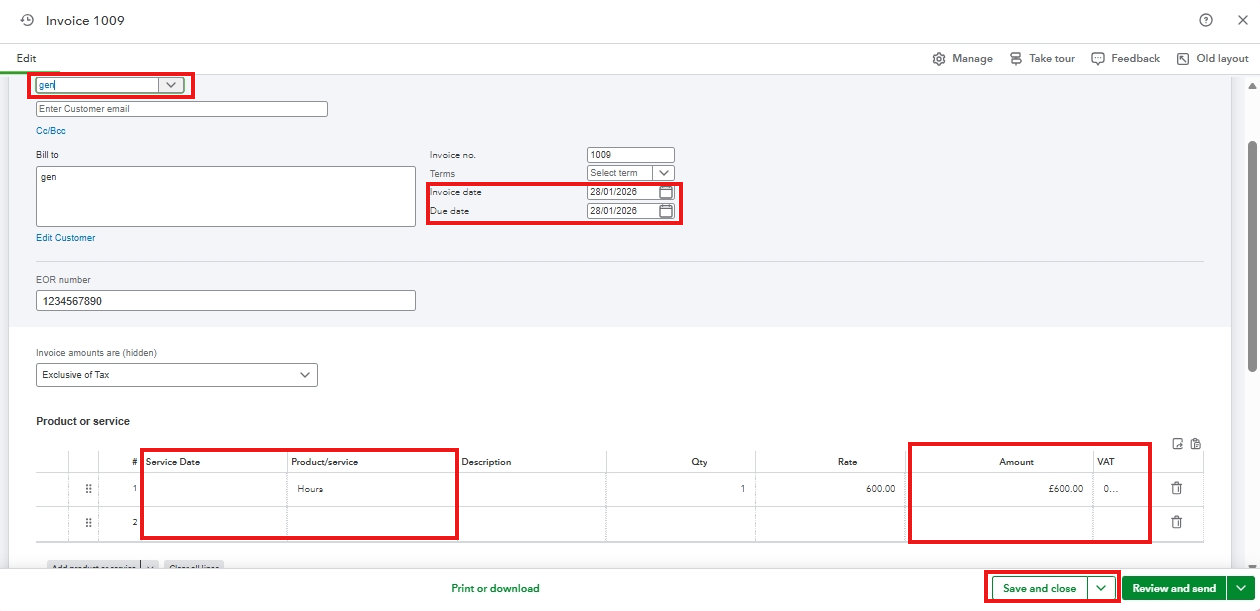Image resolution: width=1260 pixels, height=611 pixels.
Task: Grab the drag handle on line 1
Action: 88,489
